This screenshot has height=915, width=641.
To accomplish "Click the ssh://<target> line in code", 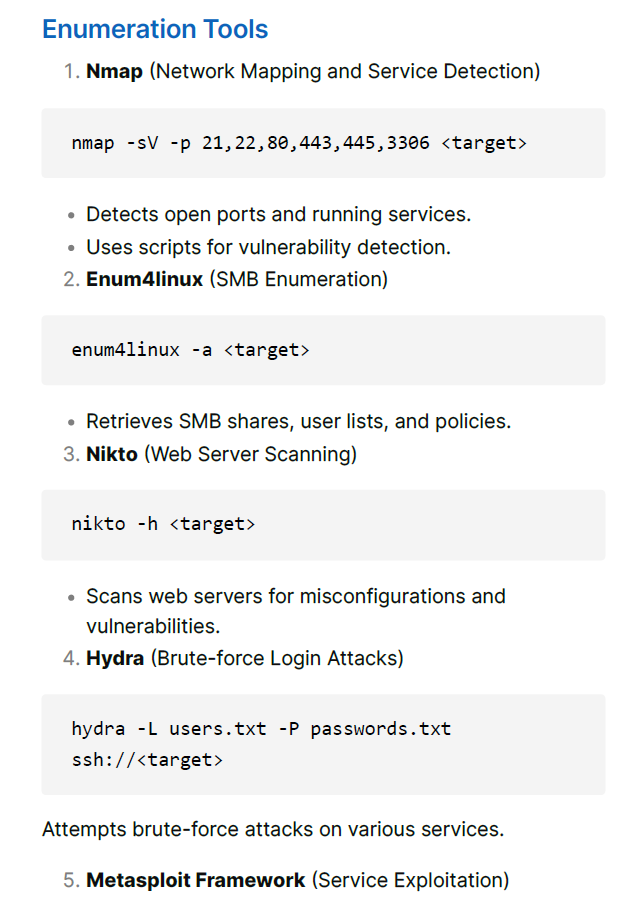I will click(147, 760).
